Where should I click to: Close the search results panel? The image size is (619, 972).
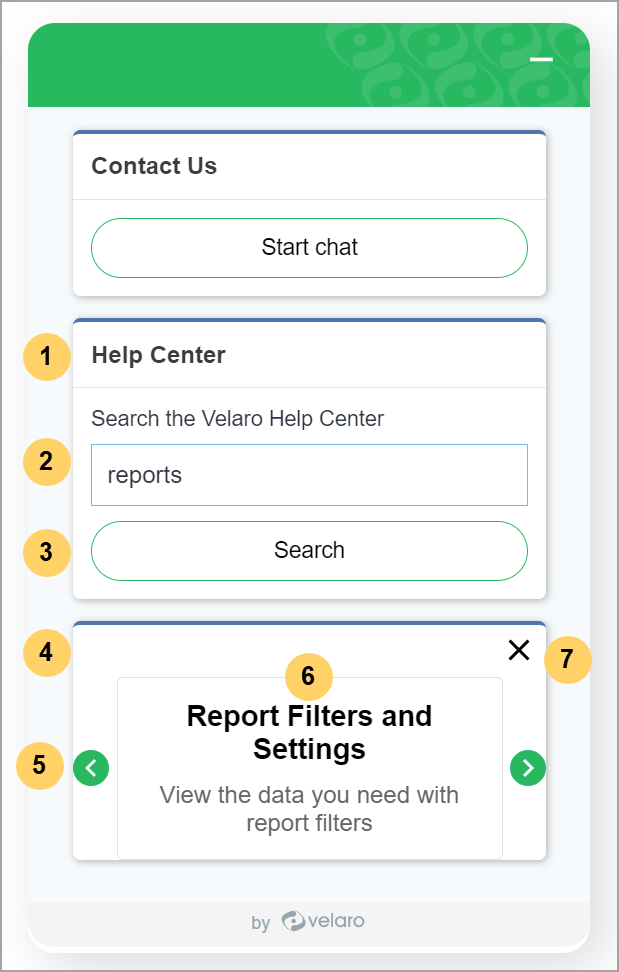(518, 650)
